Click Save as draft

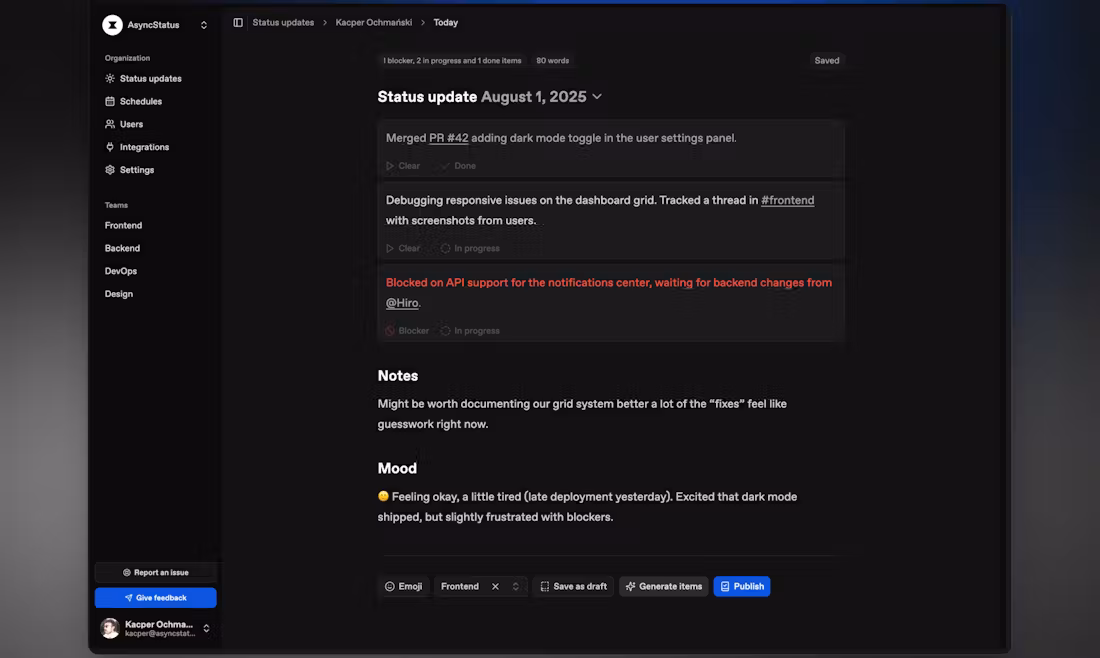coord(572,586)
